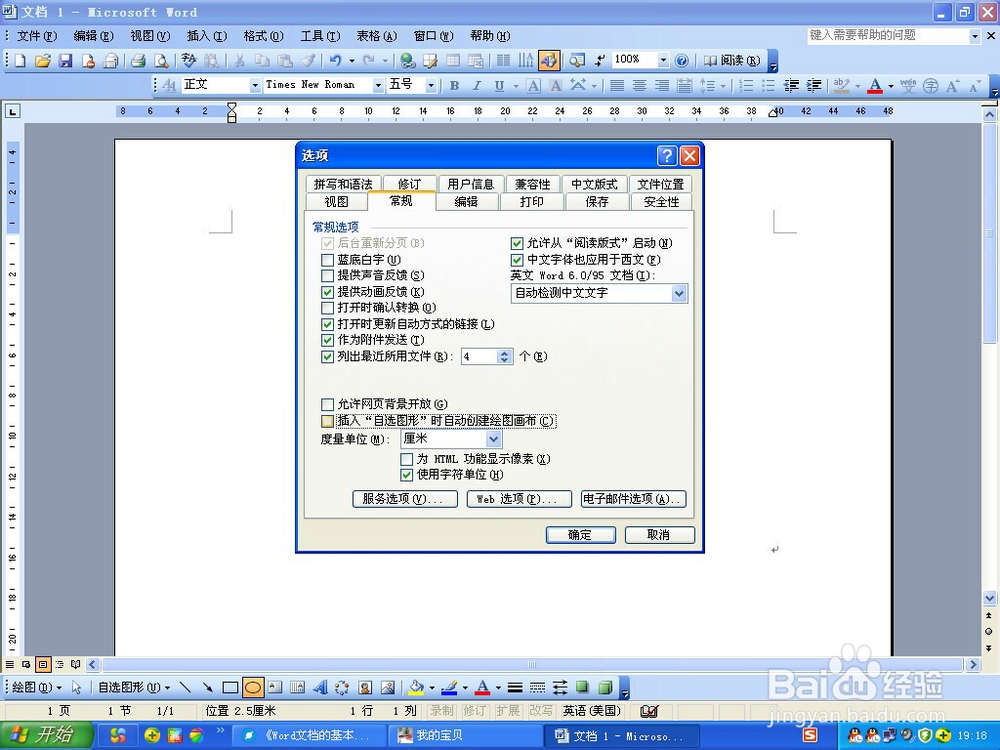Insert WordArt from the drawing toolbar
1000x750 pixels.
(x=321, y=688)
